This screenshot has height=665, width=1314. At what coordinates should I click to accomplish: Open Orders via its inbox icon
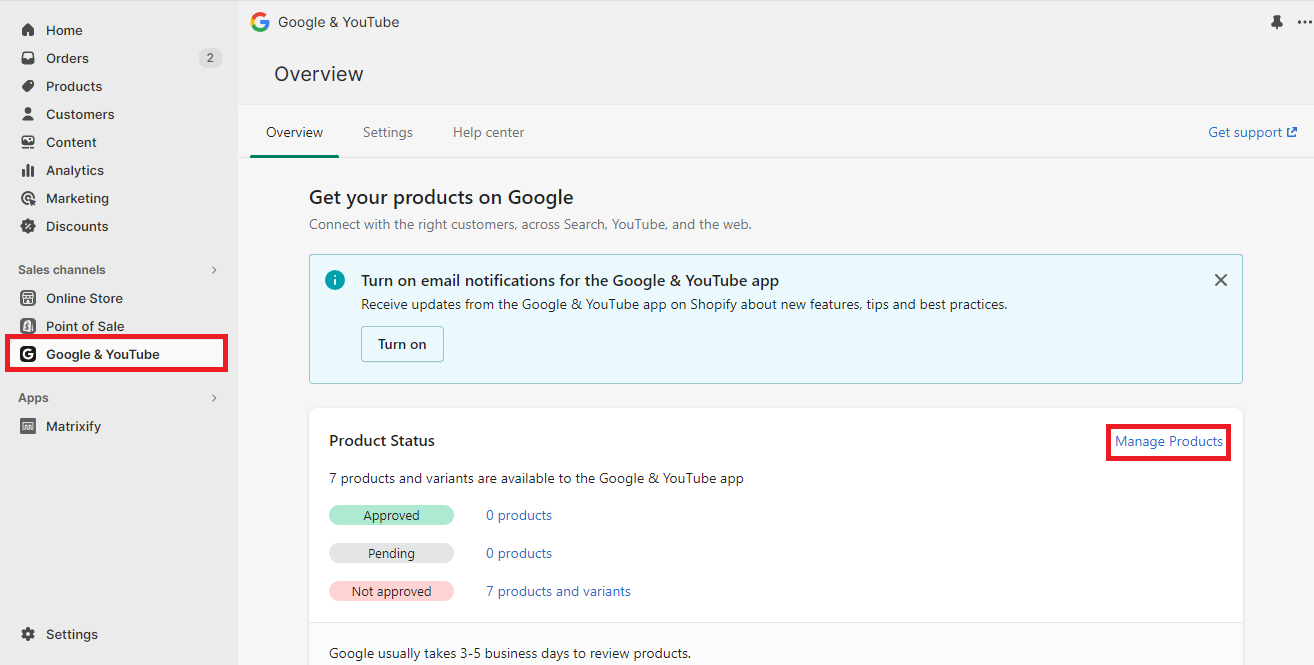point(28,58)
